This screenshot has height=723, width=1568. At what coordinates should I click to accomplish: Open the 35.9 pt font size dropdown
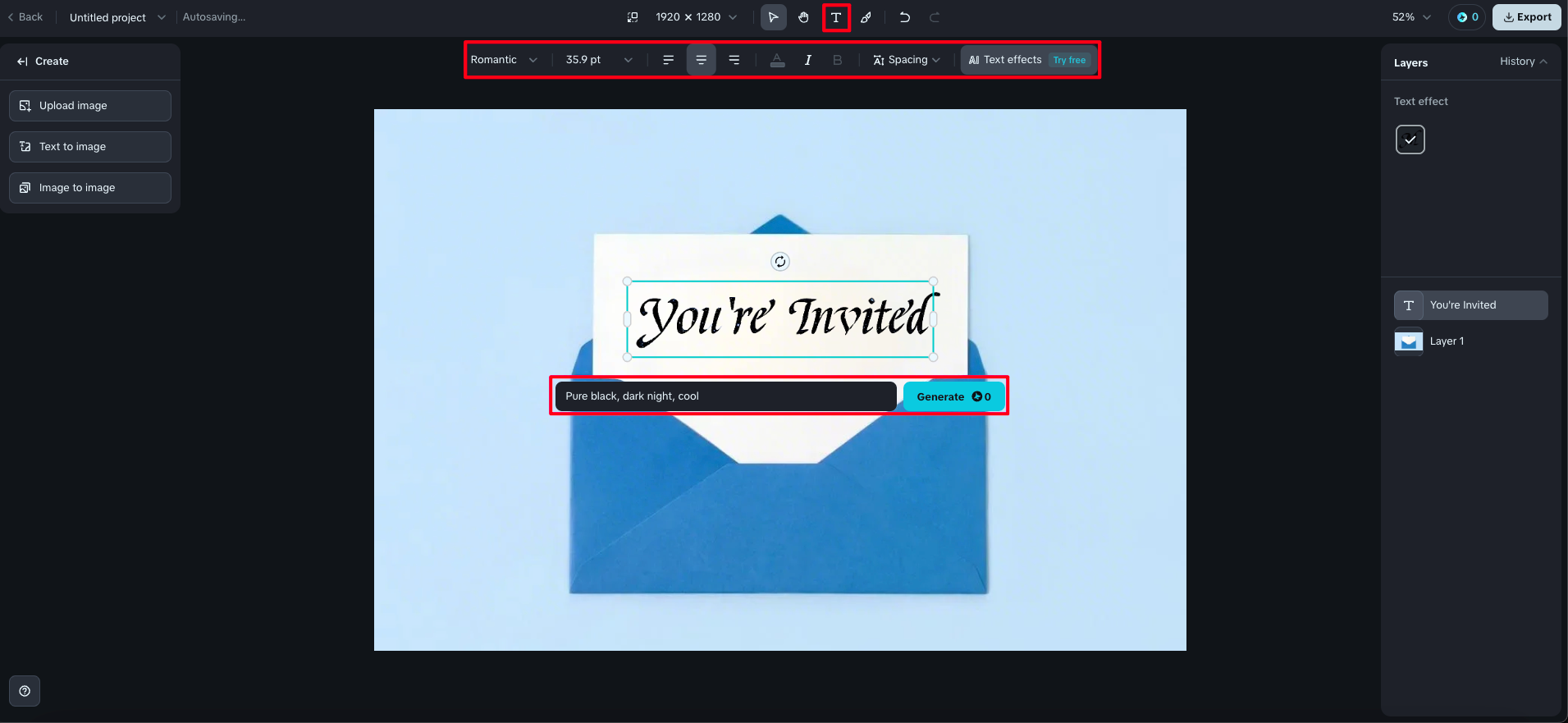[599, 60]
